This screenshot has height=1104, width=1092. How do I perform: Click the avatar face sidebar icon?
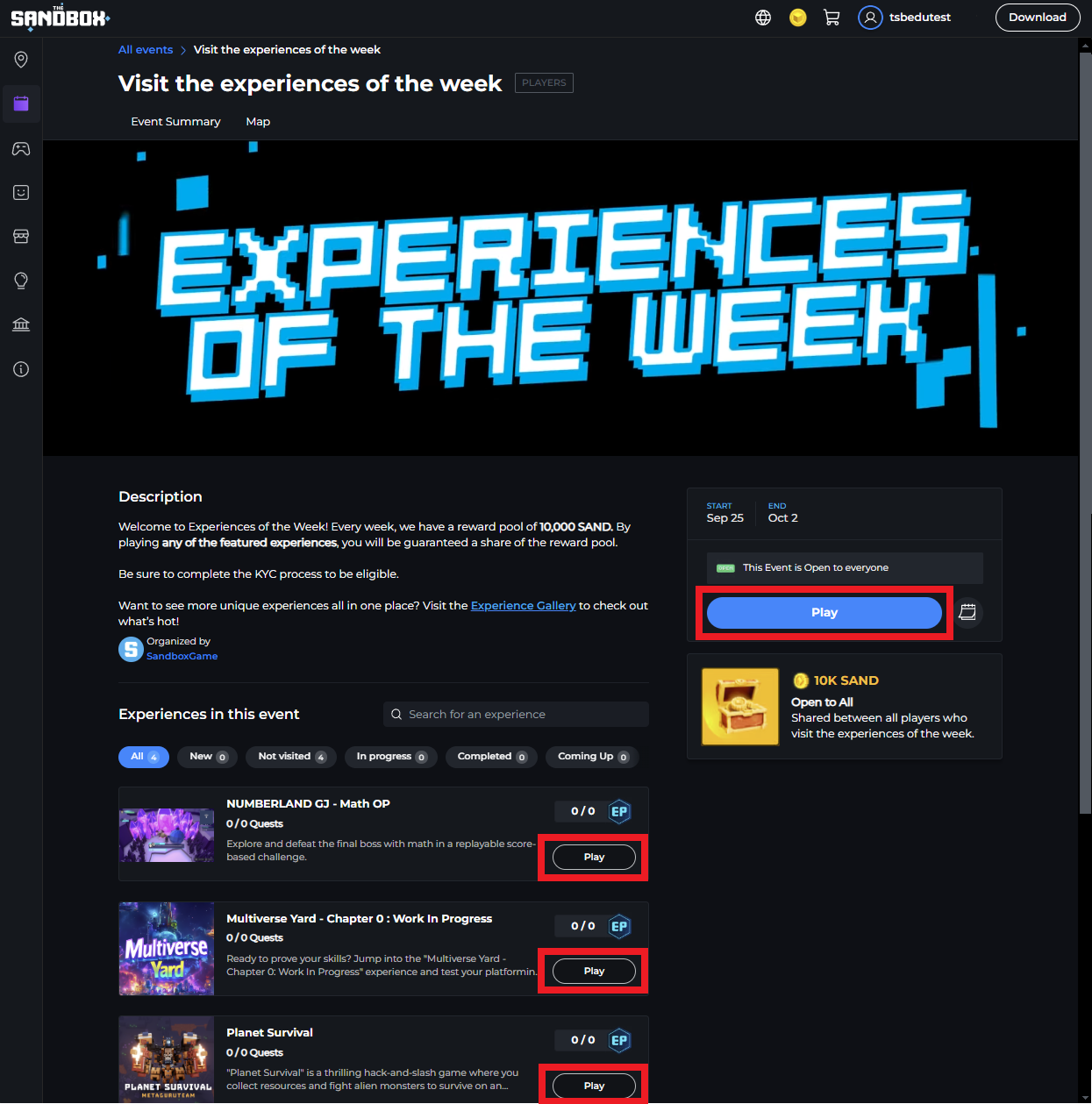coord(21,192)
